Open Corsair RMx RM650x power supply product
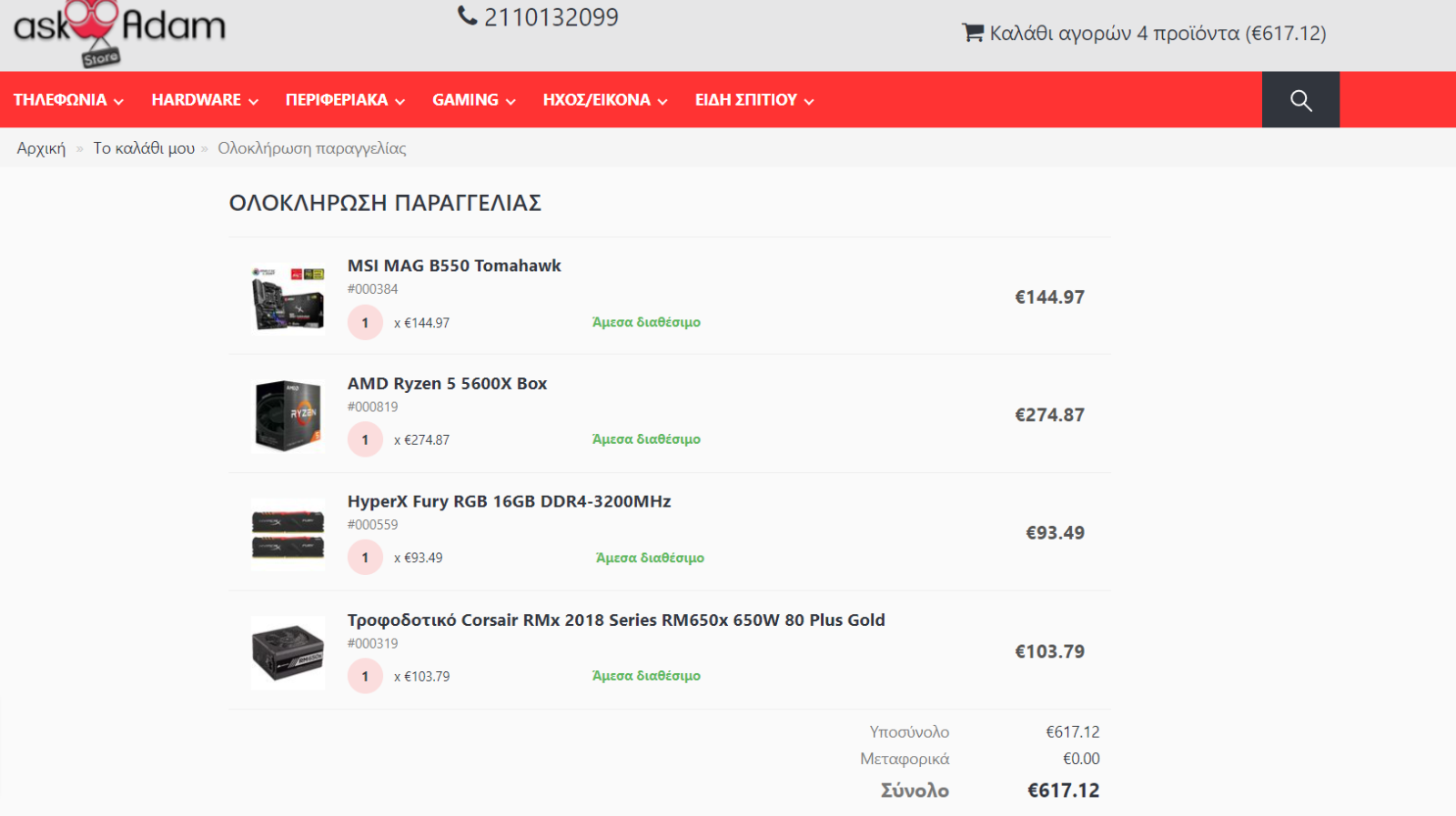The width and height of the screenshot is (1456, 816). pyautogui.click(x=616, y=620)
